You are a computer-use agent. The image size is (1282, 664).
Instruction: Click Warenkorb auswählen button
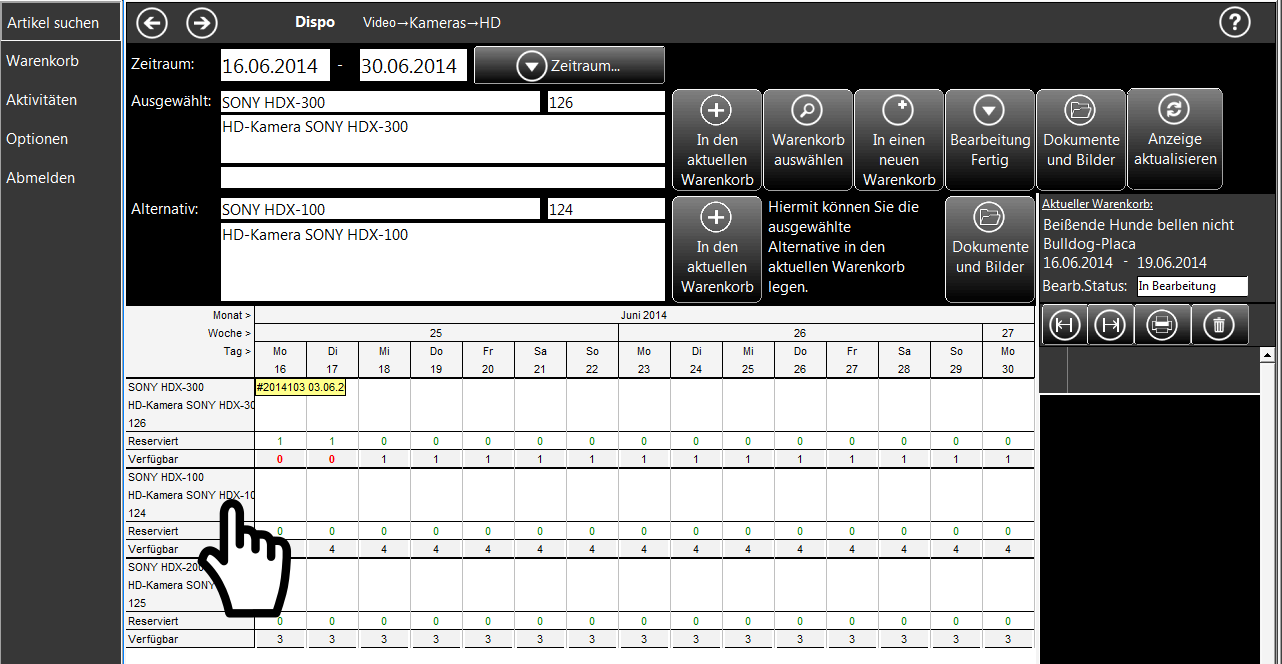pyautogui.click(x=808, y=140)
